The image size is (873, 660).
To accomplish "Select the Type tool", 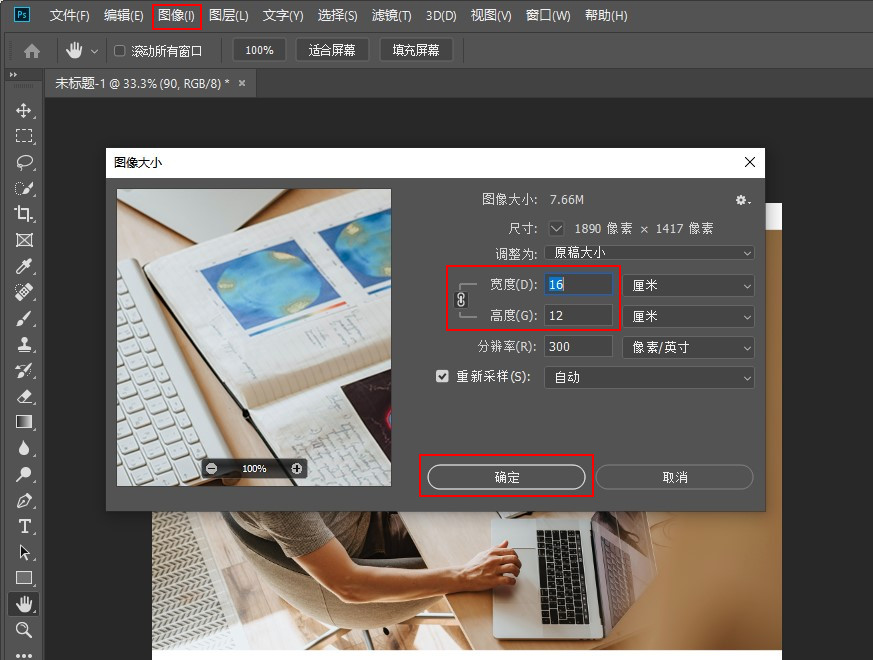I will click(23, 527).
